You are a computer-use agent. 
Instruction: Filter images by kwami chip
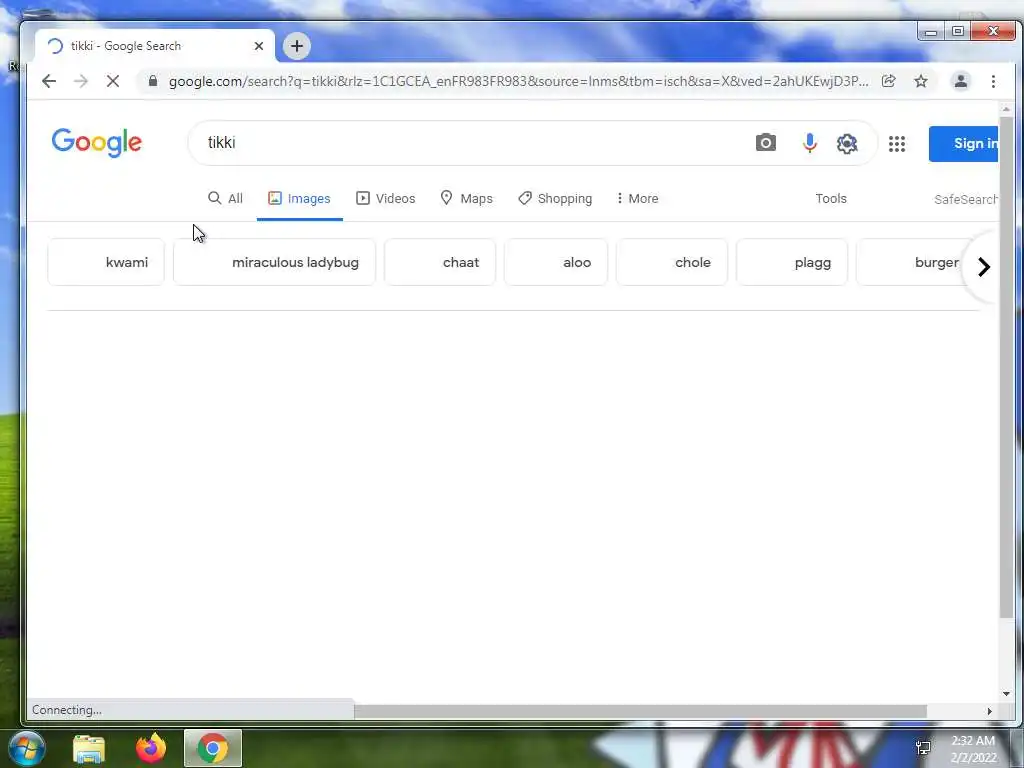(106, 262)
